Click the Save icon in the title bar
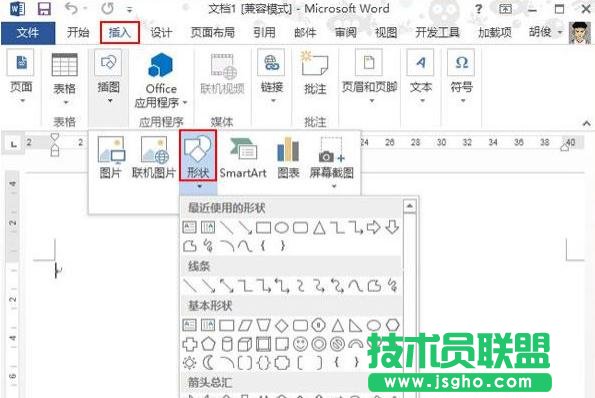Viewport: 595px width, 398px height. coord(44,9)
